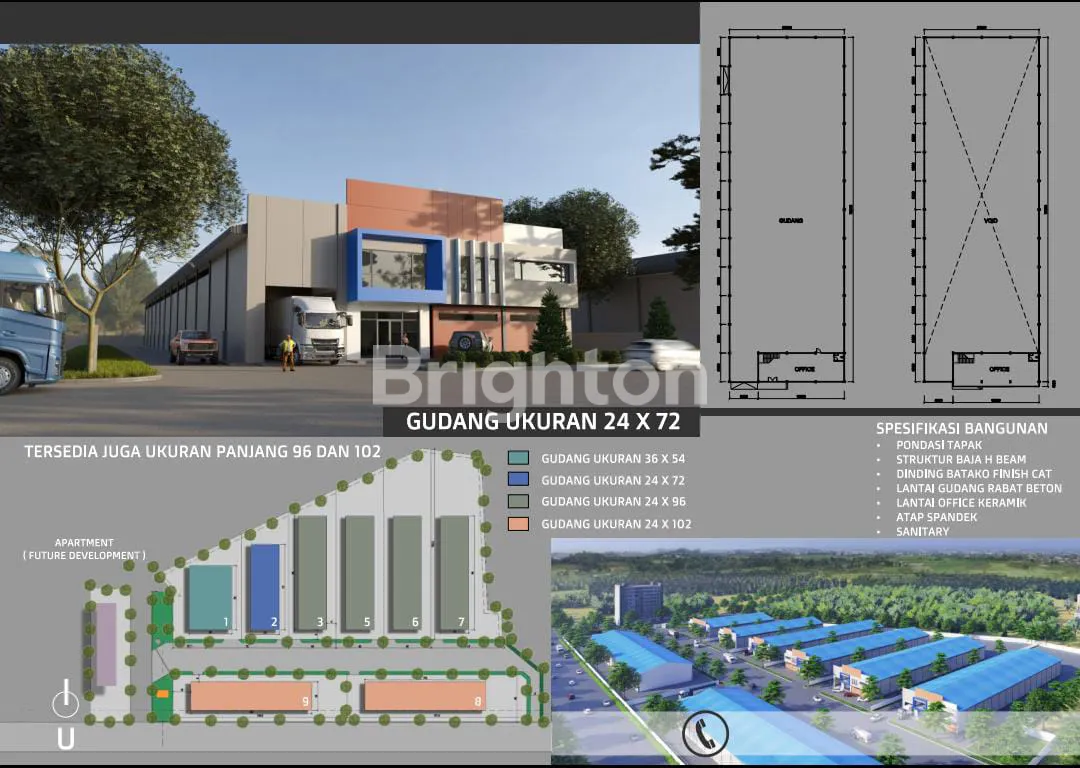This screenshot has height=768, width=1080.
Task: Pick the orange Gudang 24 x 102 swatch
Action: 518,524
